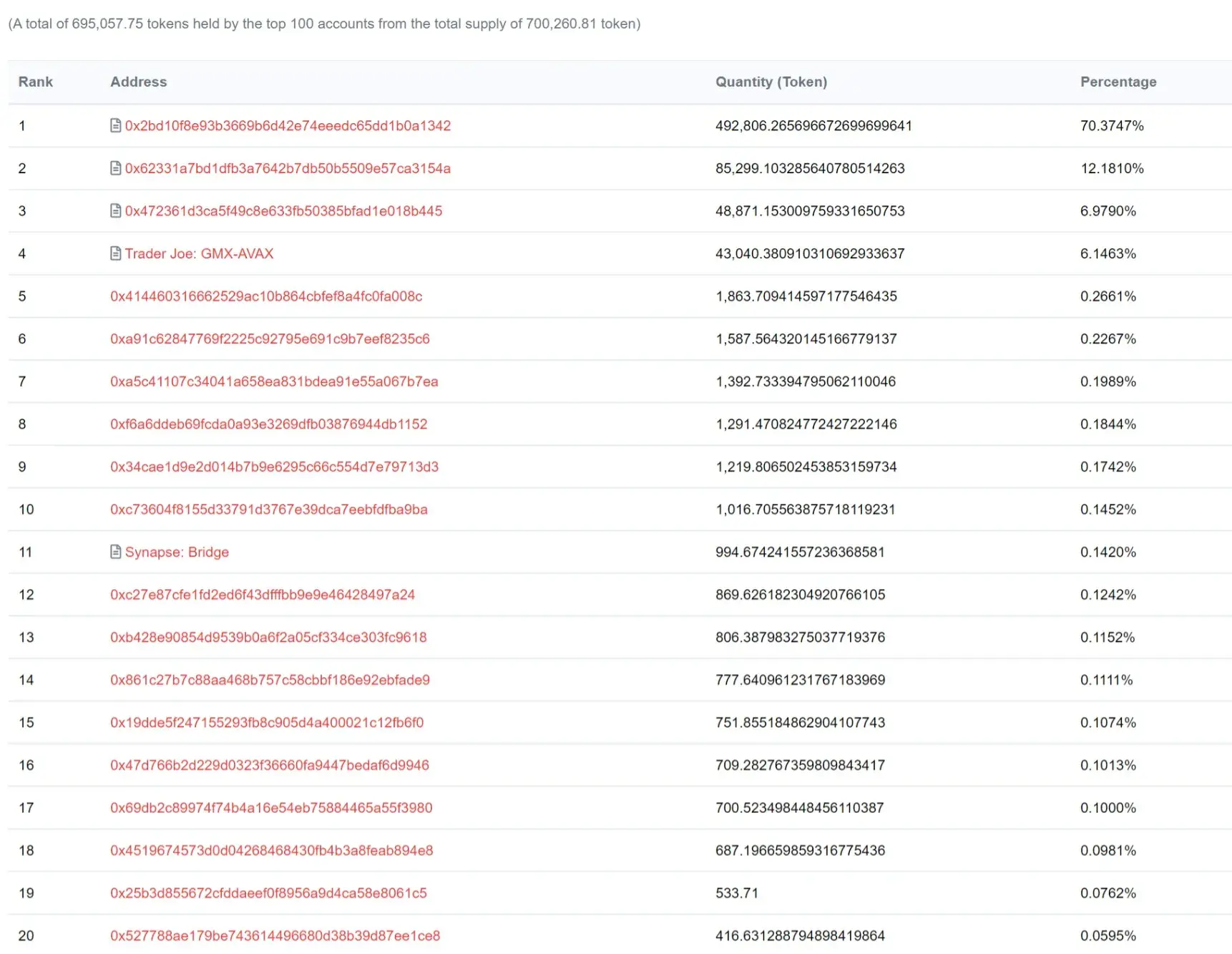
Task: Open the Synapse: Bridge holder link
Action: point(177,552)
